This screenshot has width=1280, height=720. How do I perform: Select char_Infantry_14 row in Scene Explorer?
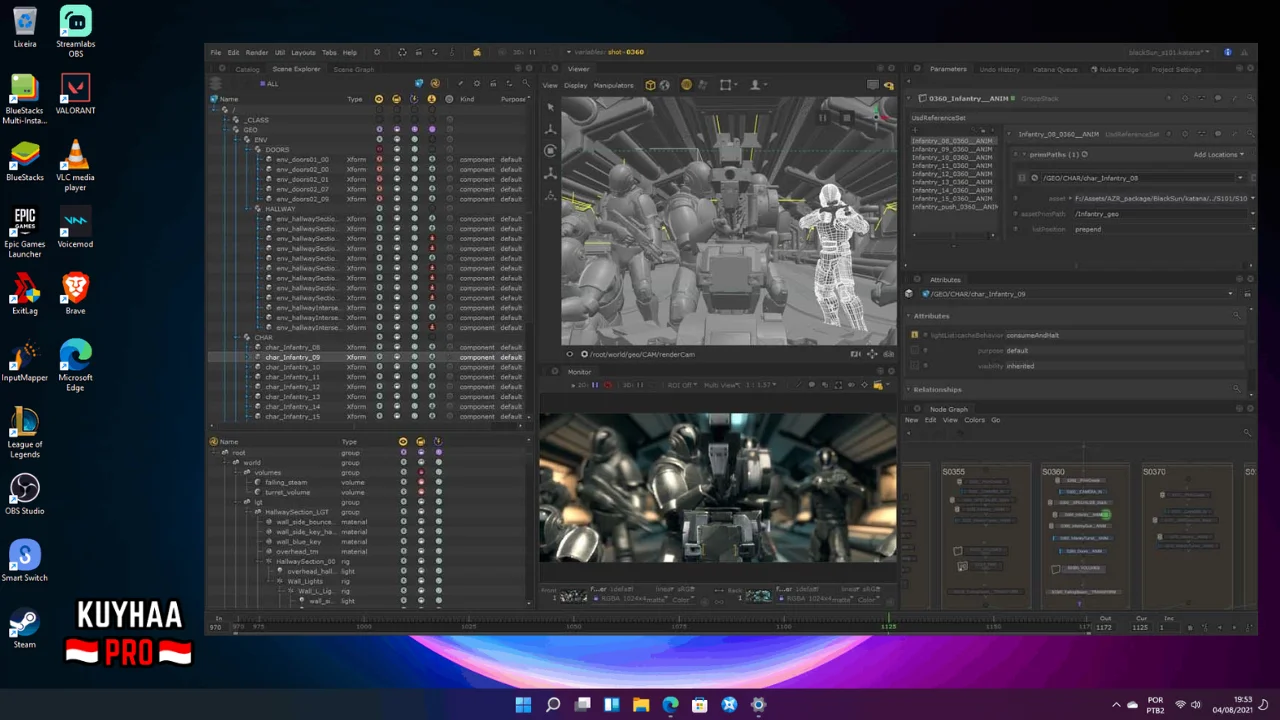pyautogui.click(x=367, y=406)
